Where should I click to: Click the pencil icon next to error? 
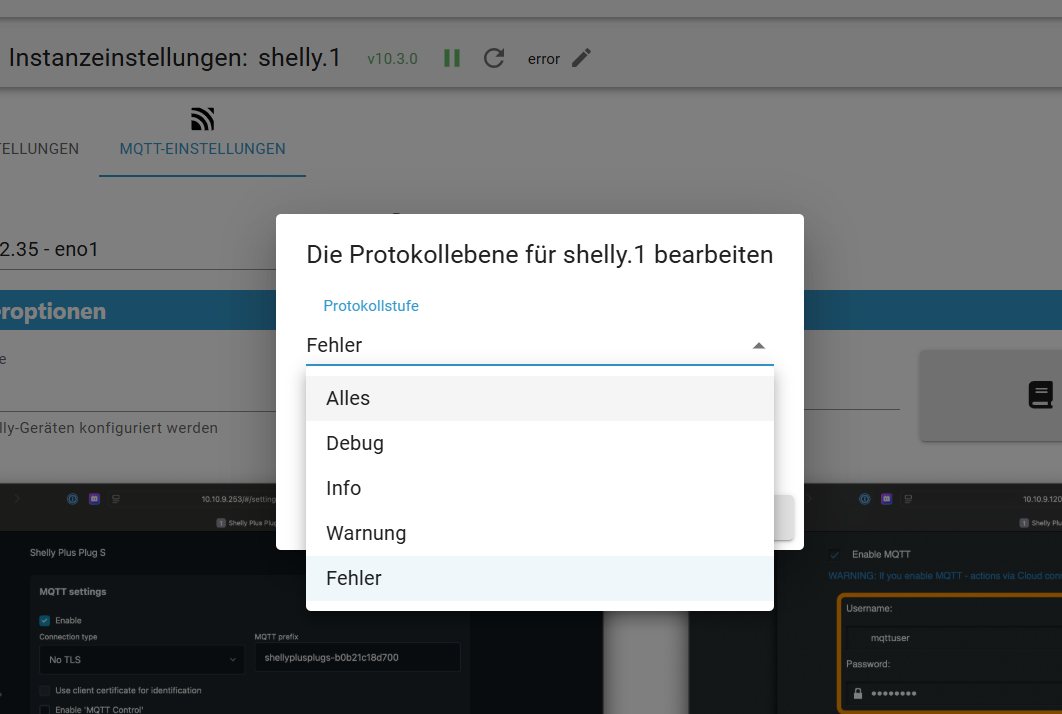pos(581,58)
